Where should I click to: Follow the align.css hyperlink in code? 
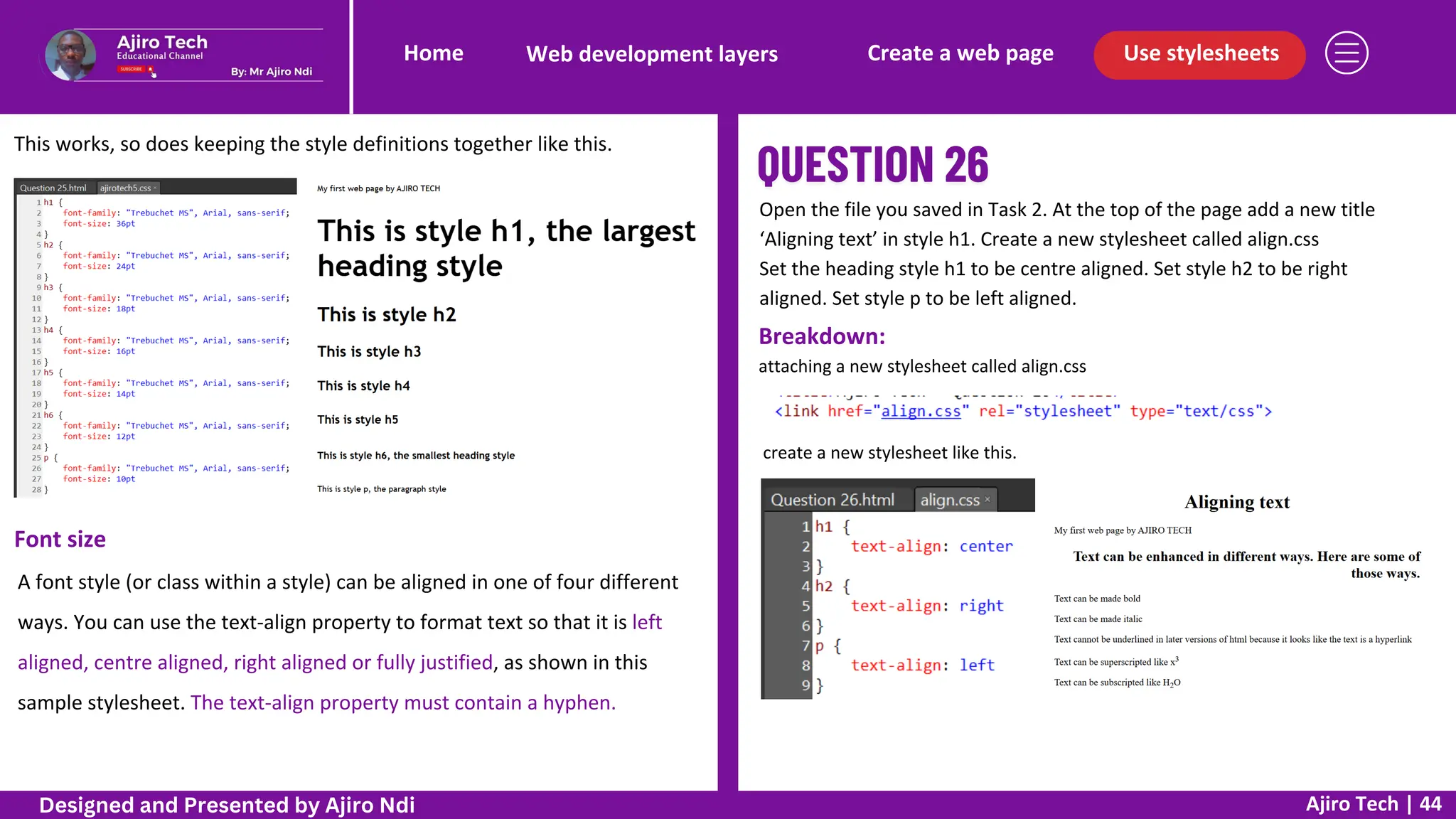click(921, 411)
